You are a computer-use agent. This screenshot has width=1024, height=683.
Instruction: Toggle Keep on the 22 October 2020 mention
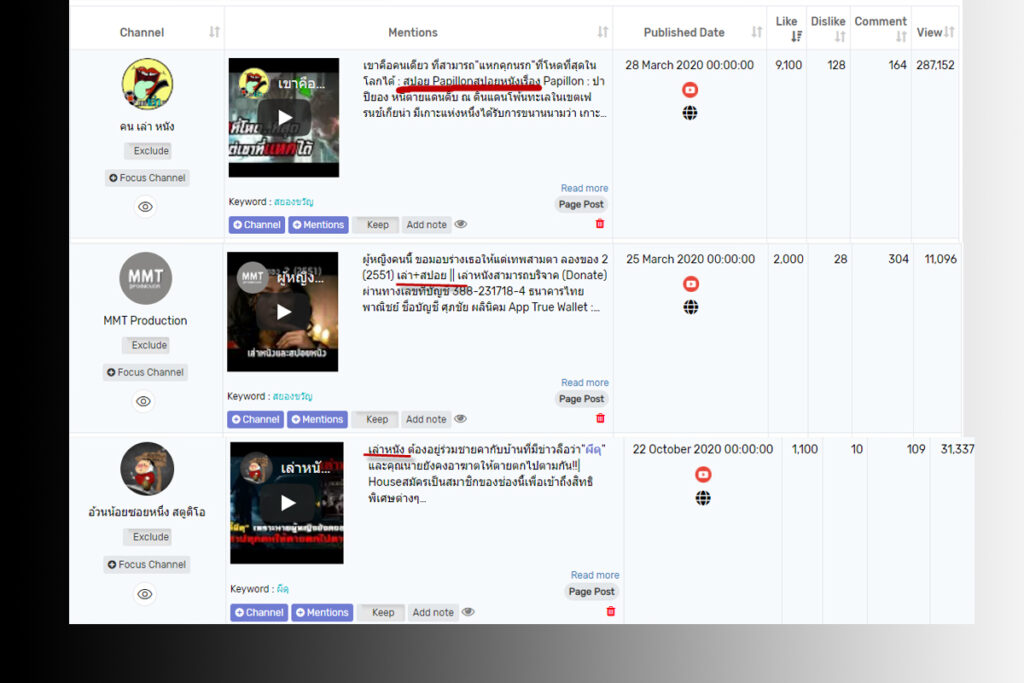coord(382,613)
